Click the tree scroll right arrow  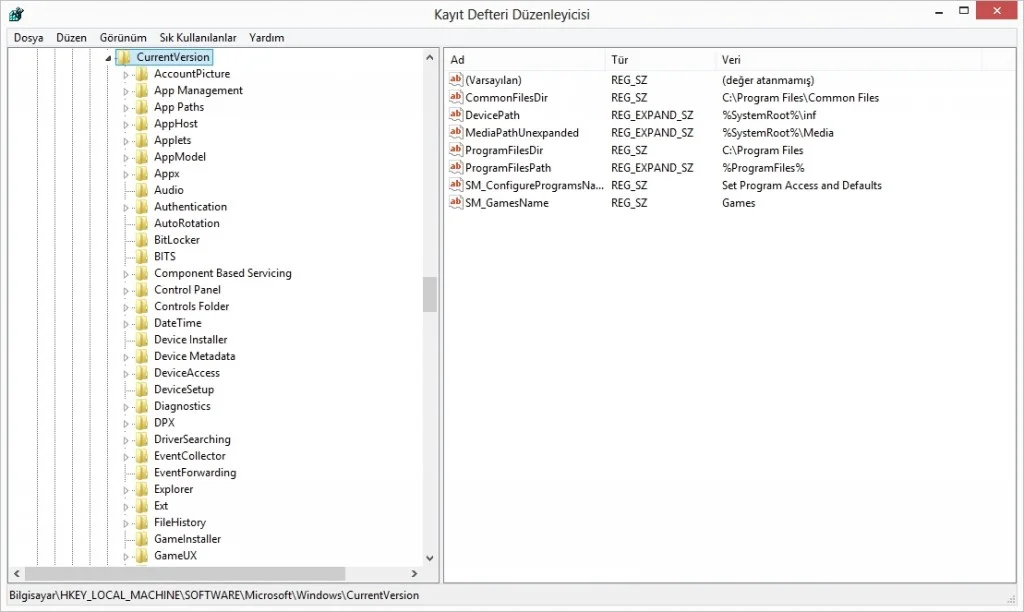point(414,573)
